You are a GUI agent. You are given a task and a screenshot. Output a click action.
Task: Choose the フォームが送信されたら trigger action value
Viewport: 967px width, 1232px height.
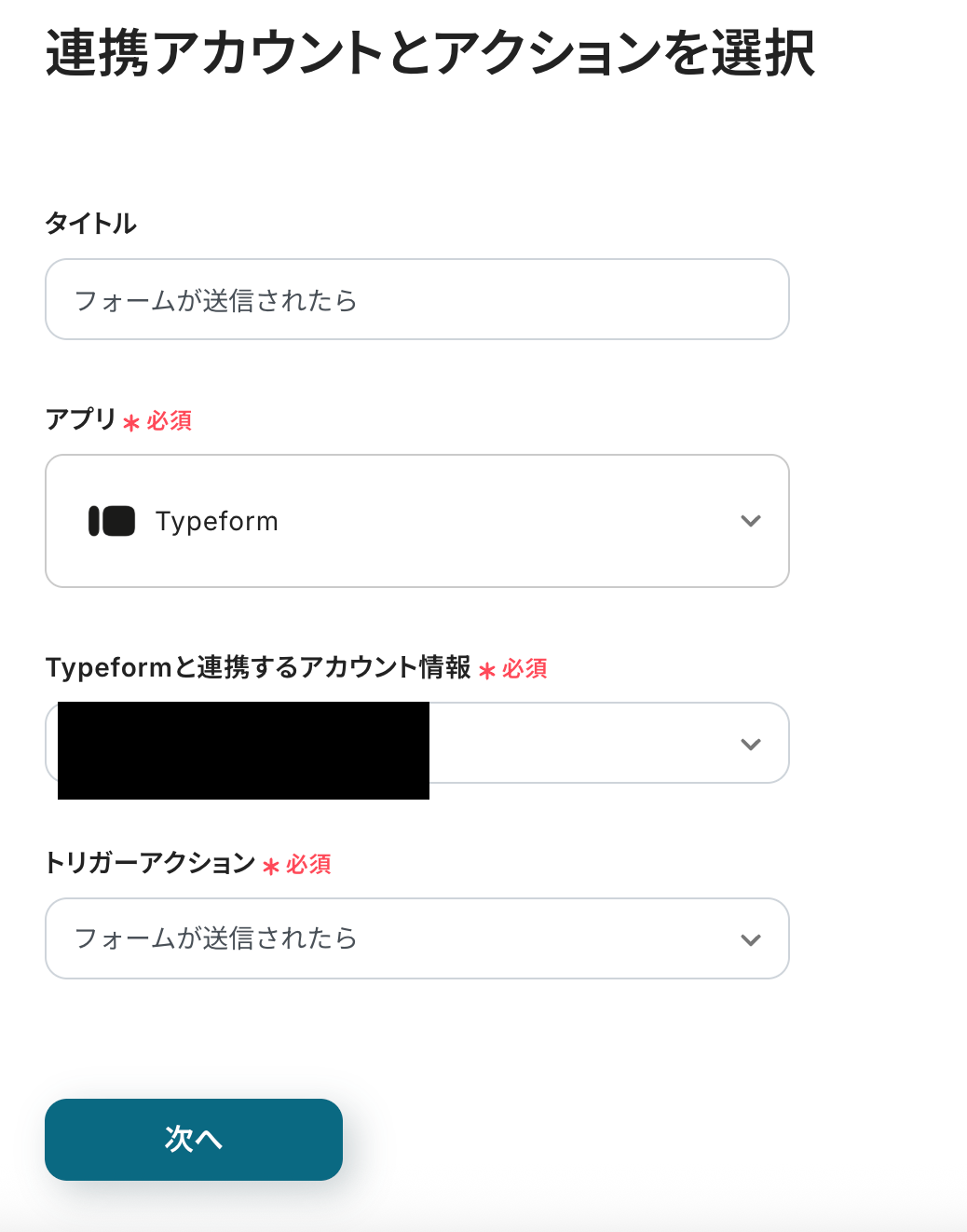point(216,938)
